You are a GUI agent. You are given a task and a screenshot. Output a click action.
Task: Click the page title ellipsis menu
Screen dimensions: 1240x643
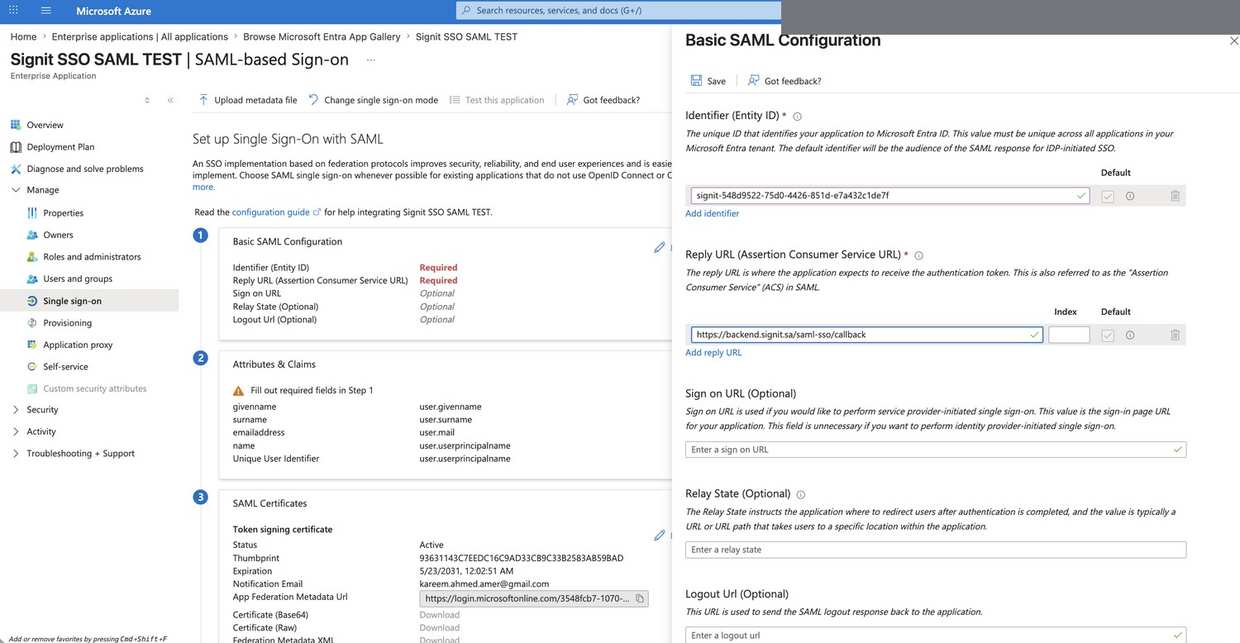coord(371,60)
